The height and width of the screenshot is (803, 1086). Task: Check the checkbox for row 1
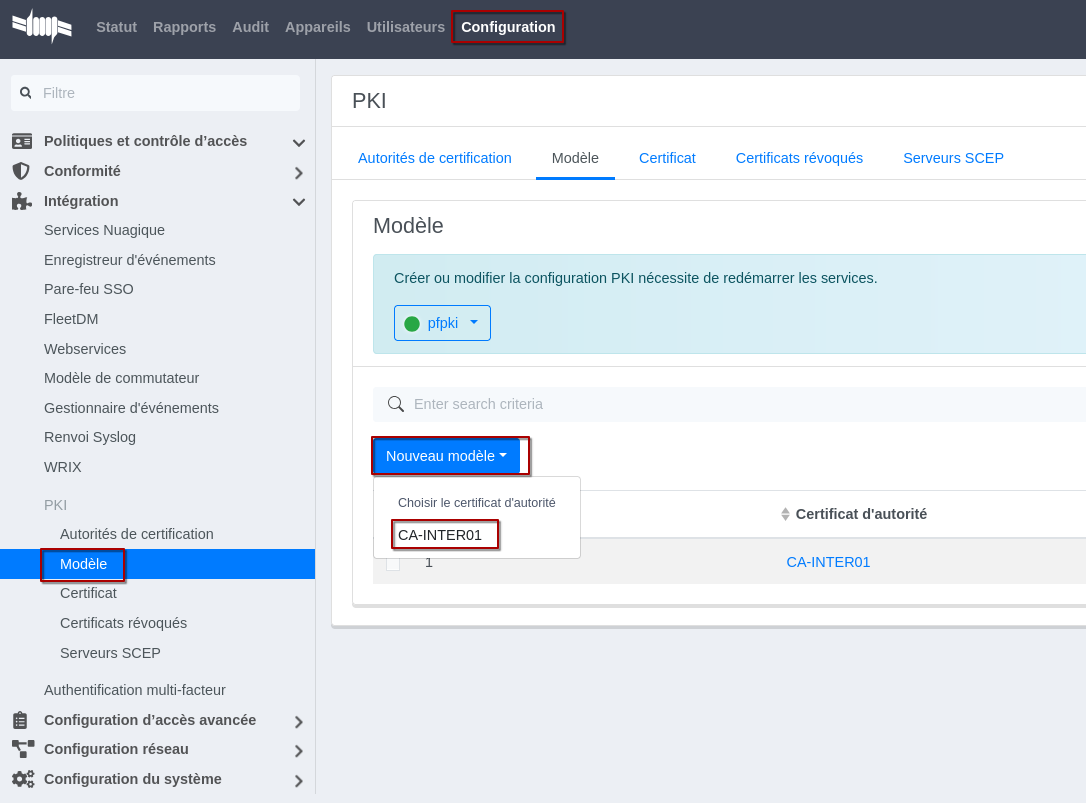click(393, 563)
